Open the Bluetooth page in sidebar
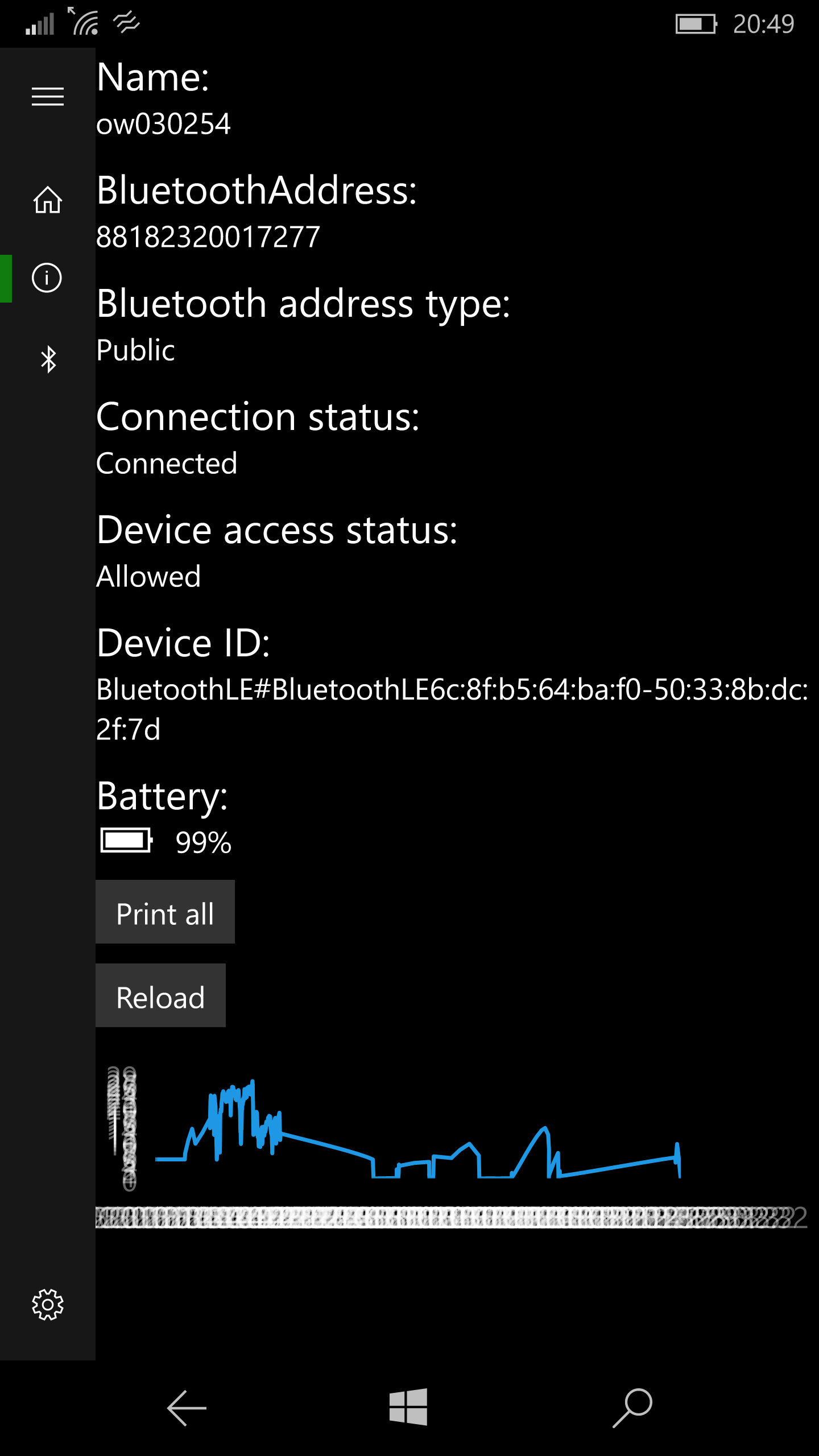This screenshot has height=1456, width=819. pos(48,359)
